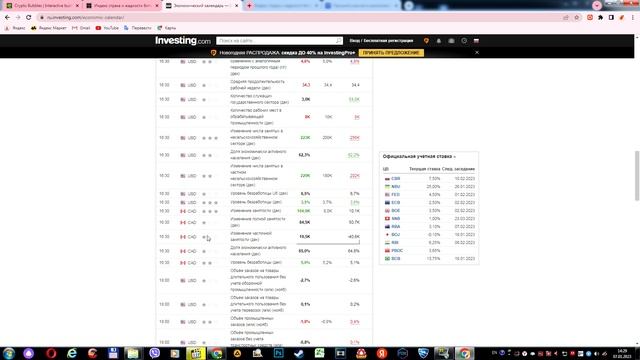Open the Карты bookmark
The height and width of the screenshot is (360, 640).
tap(167, 28)
